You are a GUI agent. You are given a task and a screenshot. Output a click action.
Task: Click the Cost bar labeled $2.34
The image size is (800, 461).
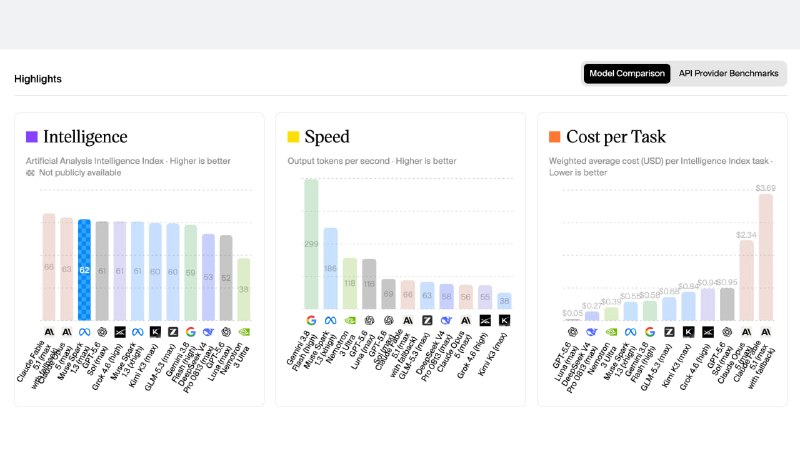pyautogui.click(x=746, y=280)
